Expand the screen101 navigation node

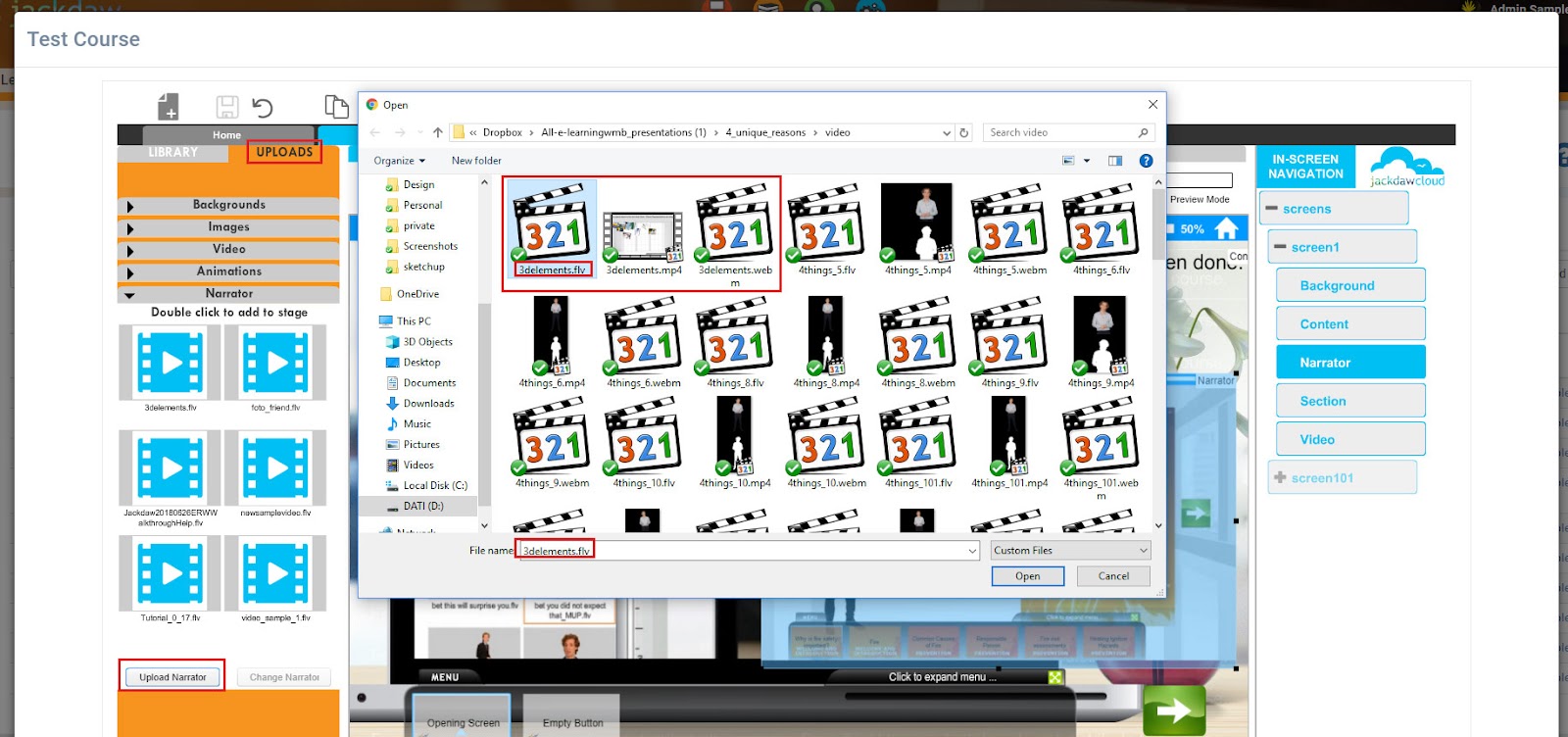click(1280, 477)
